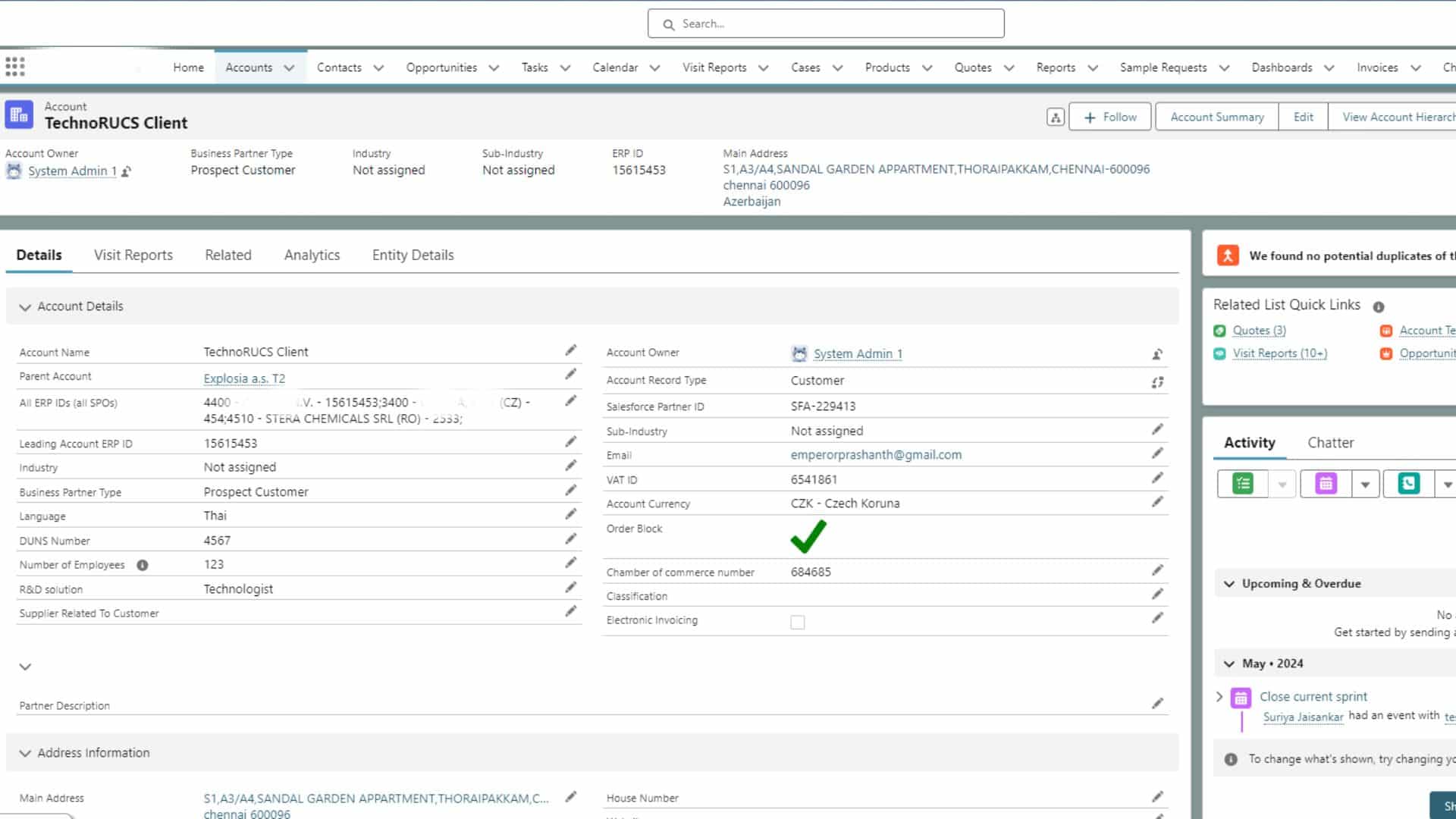Viewport: 1456px width, 819px height.
Task: Click the Account Summary button
Action: (1217, 117)
